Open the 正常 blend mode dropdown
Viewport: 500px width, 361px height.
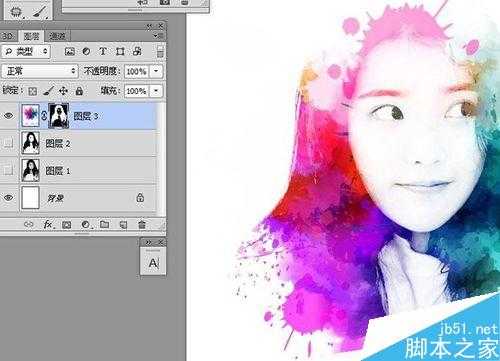[40, 71]
